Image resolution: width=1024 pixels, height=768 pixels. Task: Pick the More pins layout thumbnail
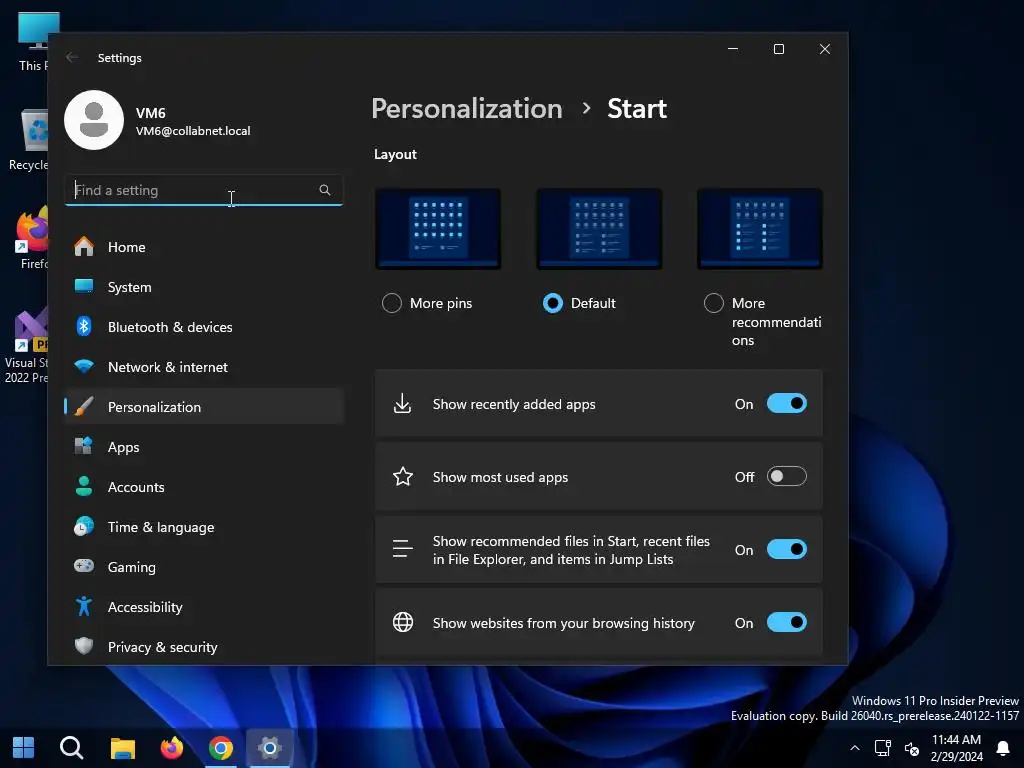[x=438, y=229]
